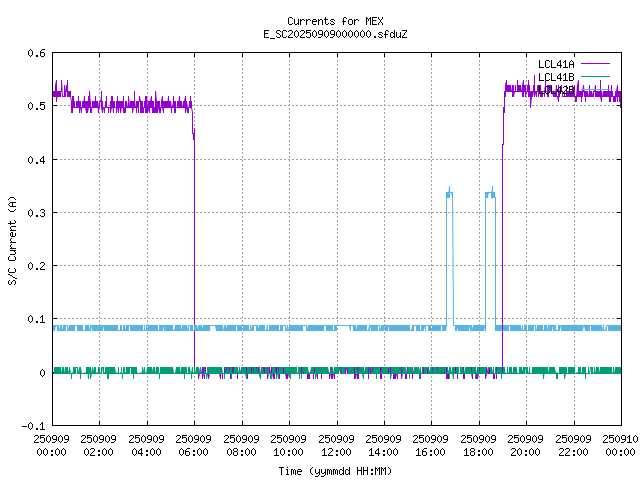The image size is (640, 480).
Task: Click the 12:00 x-axis tick label
Action: click(x=336, y=444)
